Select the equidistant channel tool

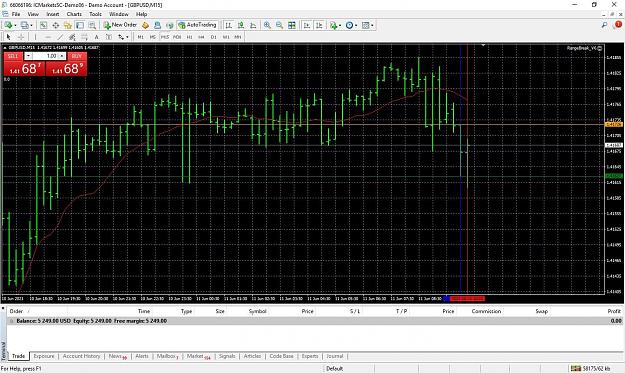(x=72, y=37)
